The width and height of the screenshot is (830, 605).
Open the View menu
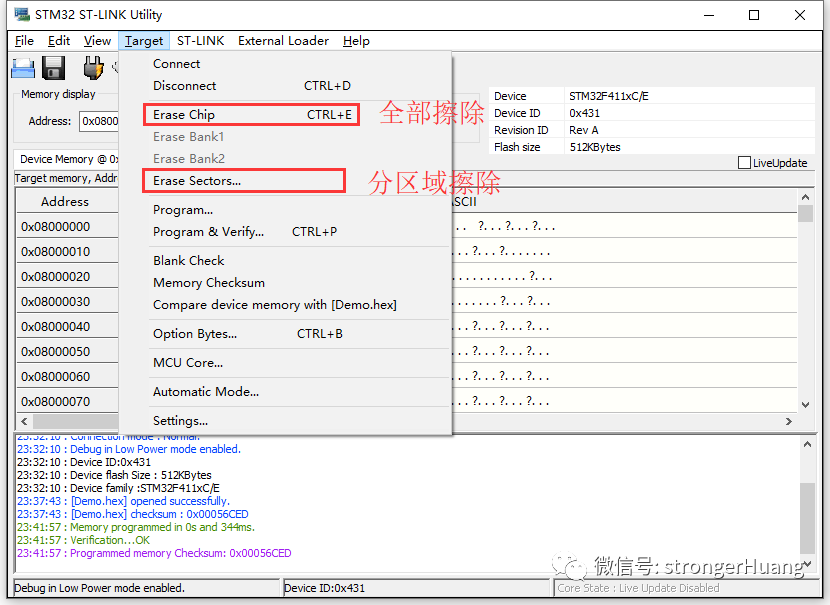tap(97, 41)
